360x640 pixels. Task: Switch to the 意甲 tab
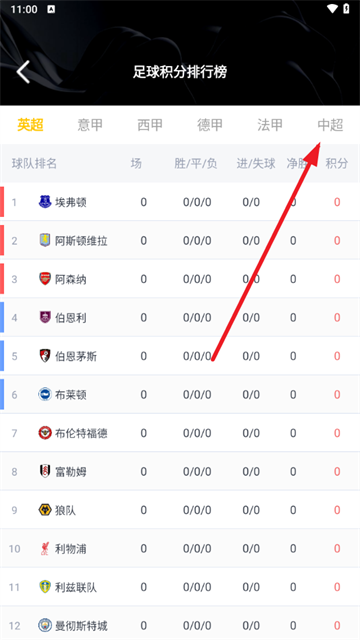[90, 125]
